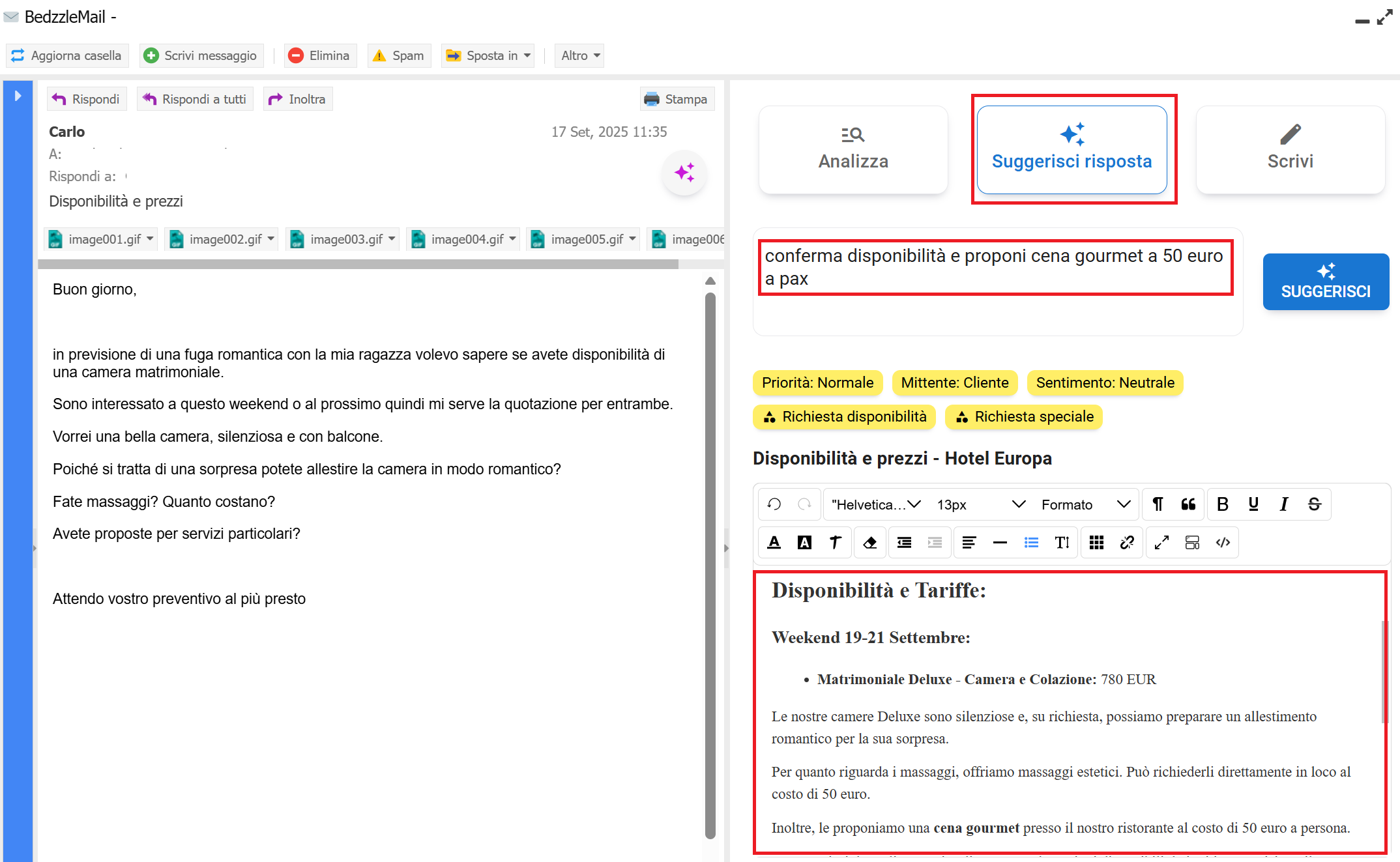Click the purple AI sparkle icon in the email header
Screen dimensions: 1400x862
click(684, 173)
